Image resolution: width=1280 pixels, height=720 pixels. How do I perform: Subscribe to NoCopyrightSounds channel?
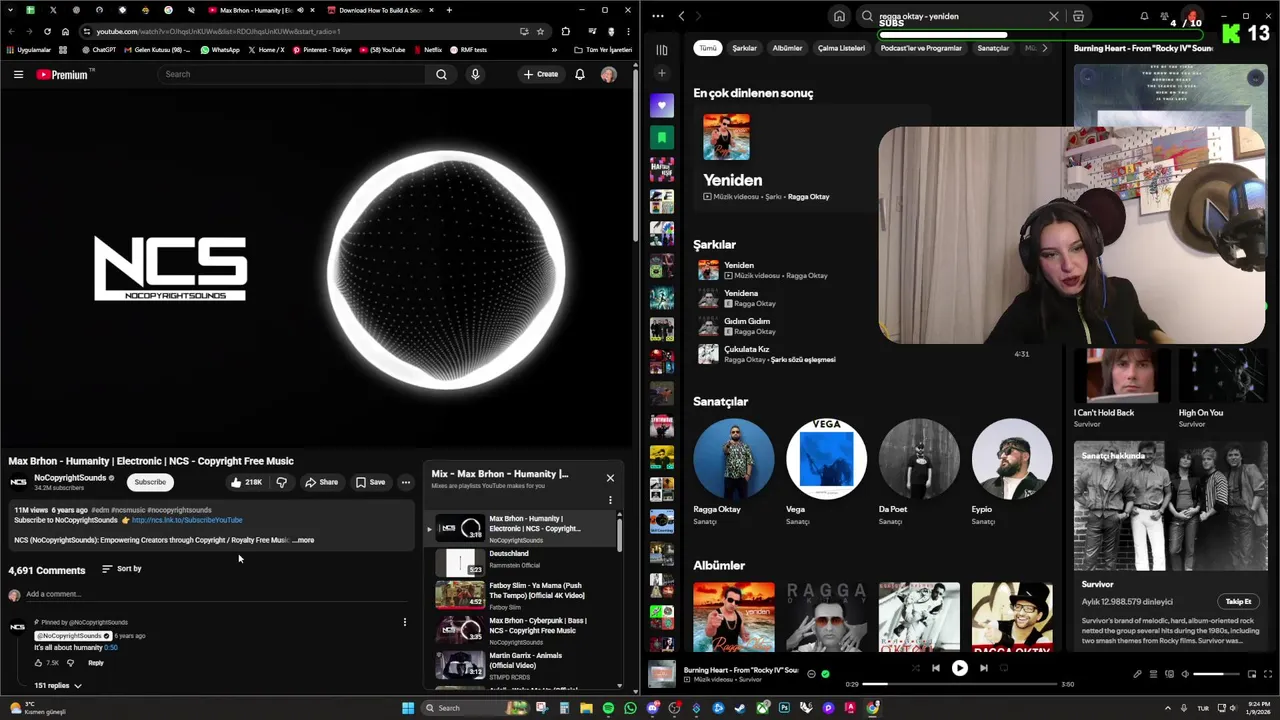coord(150,482)
